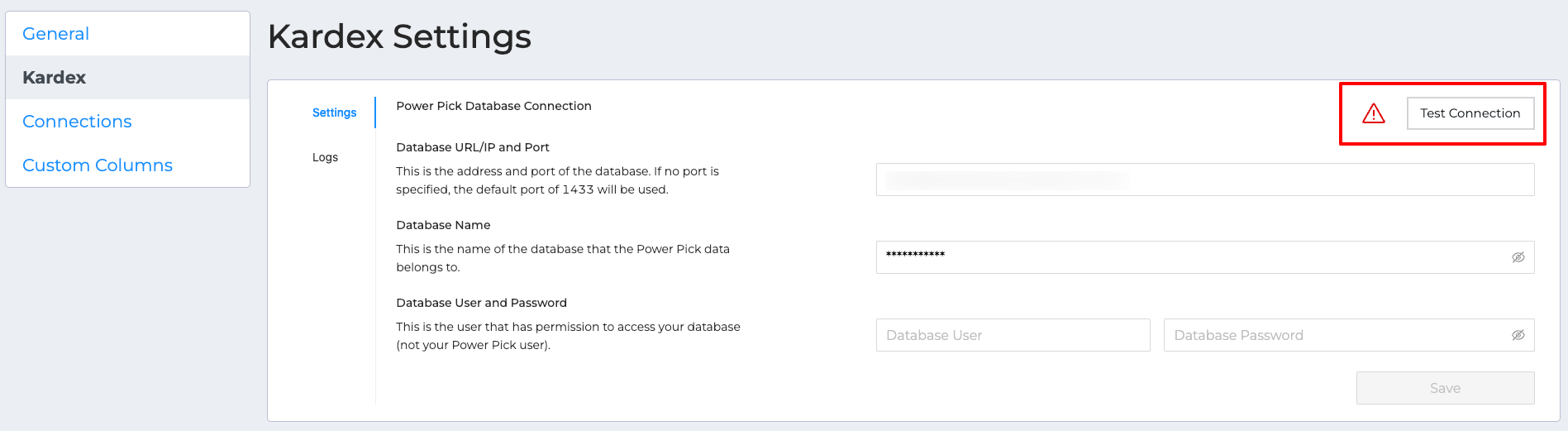1568x431 pixels.
Task: Focus the masked Database Name field
Action: click(1205, 257)
